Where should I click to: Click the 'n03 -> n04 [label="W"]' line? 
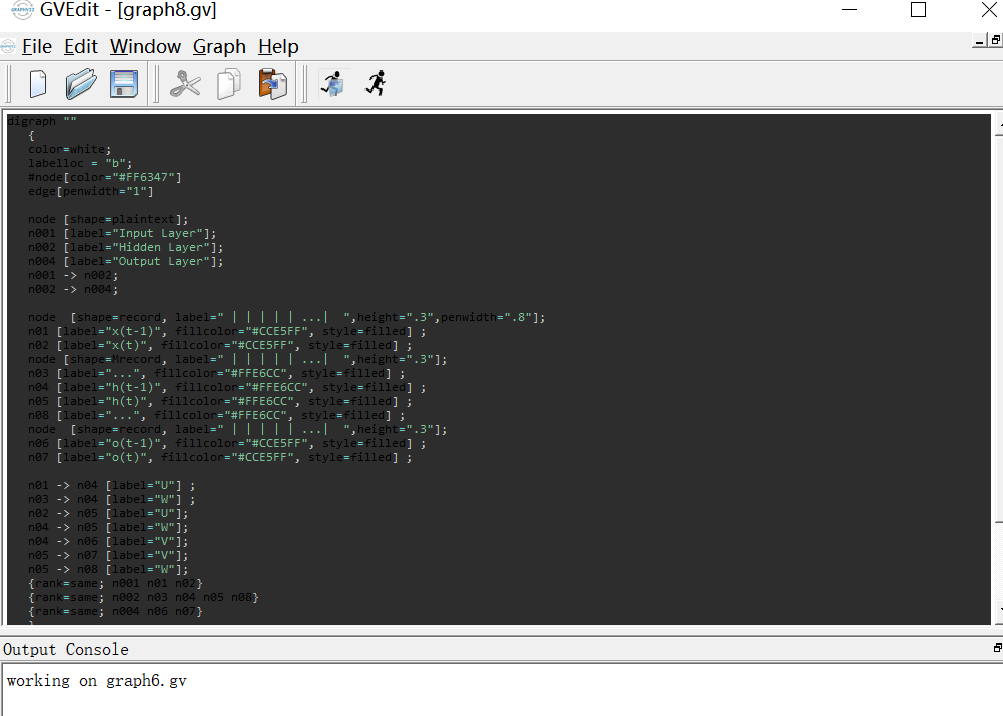click(x=112, y=500)
